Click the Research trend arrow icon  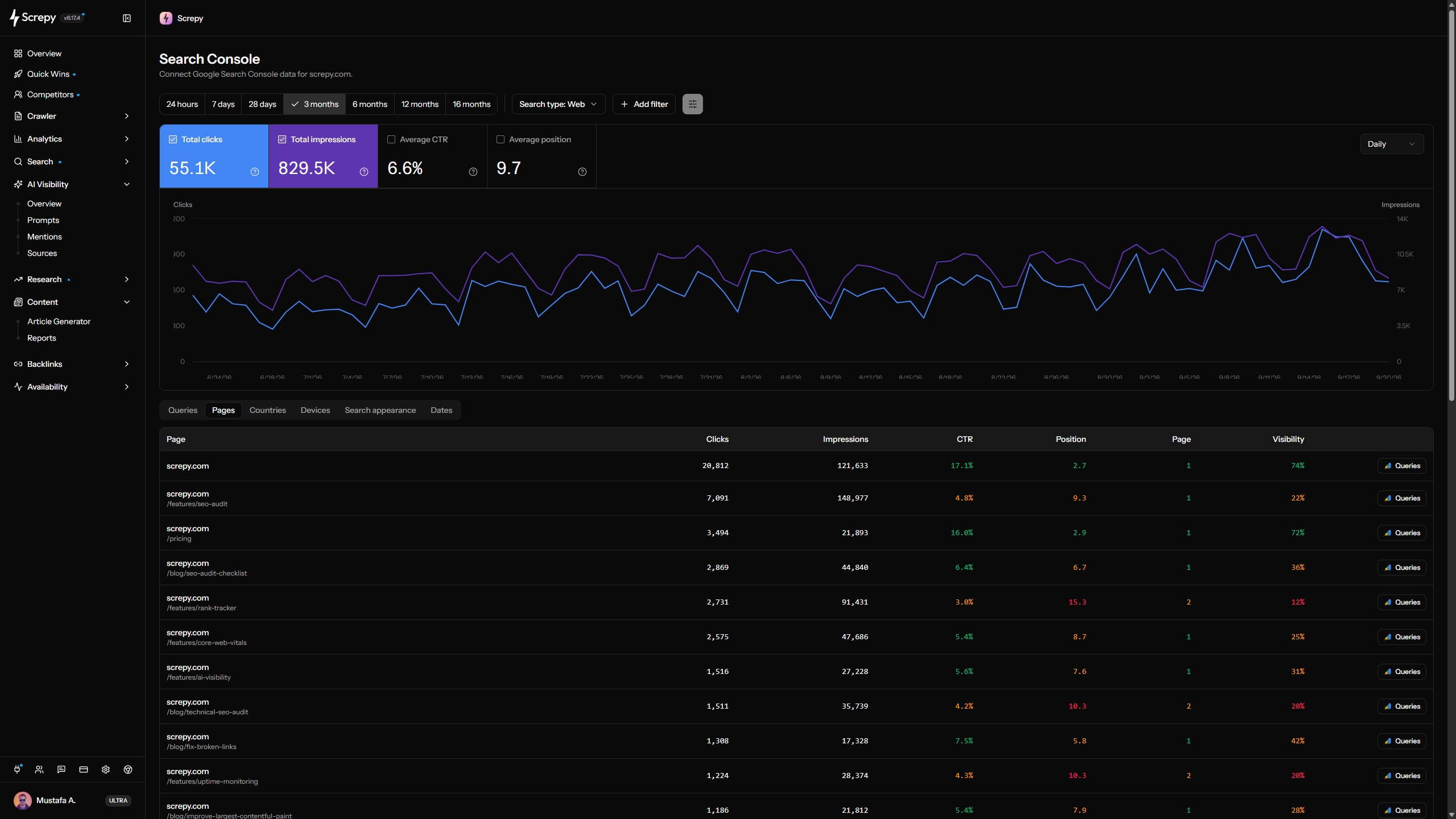click(18, 279)
